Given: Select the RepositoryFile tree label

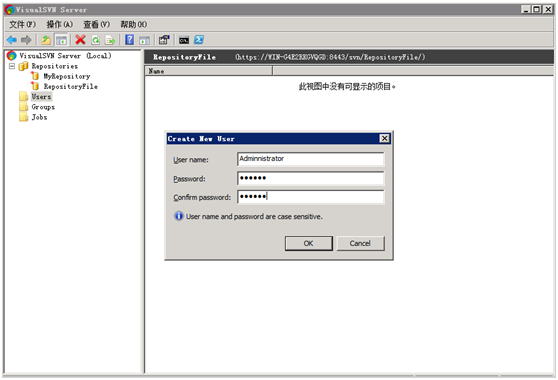Looking at the screenshot, I should [x=70, y=86].
